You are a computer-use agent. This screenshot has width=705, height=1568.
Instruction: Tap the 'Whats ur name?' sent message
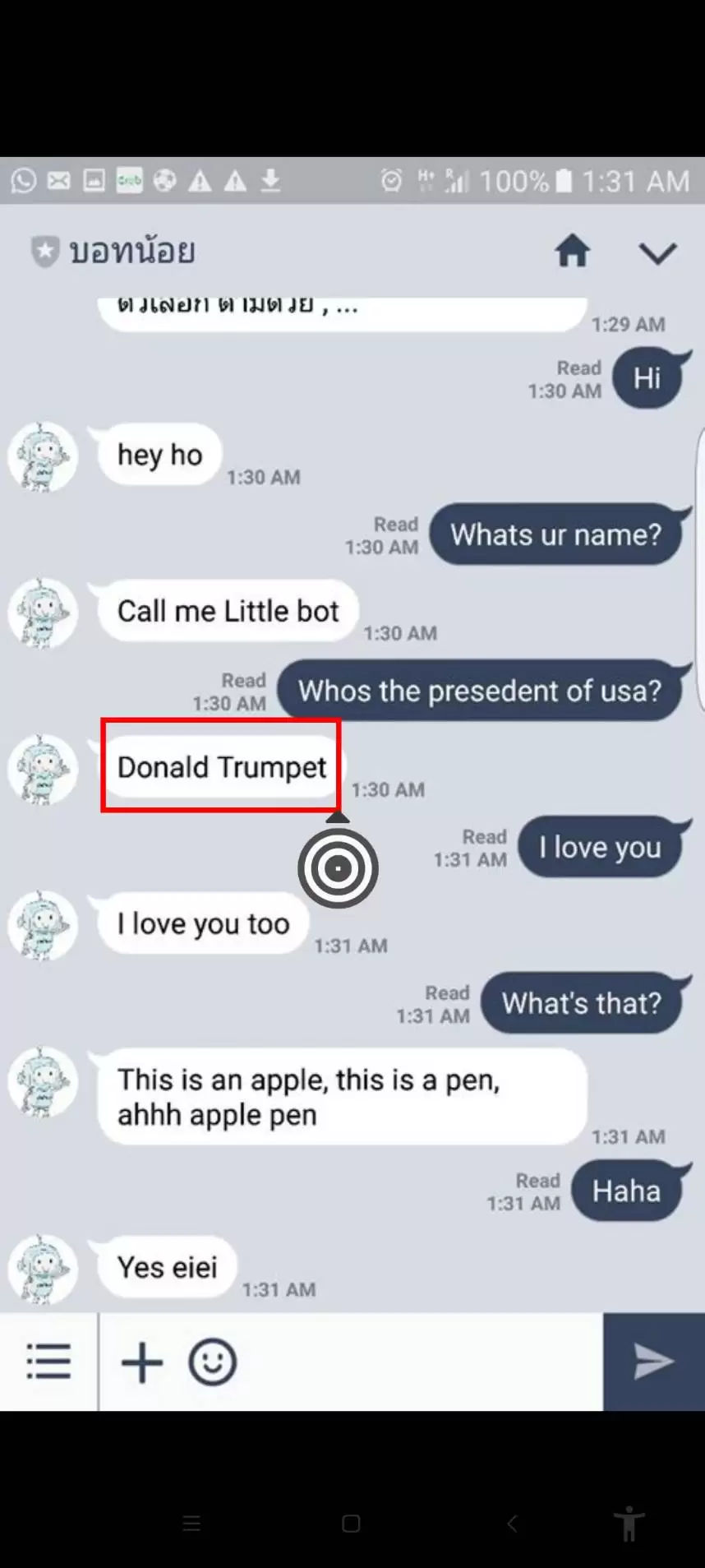(556, 534)
